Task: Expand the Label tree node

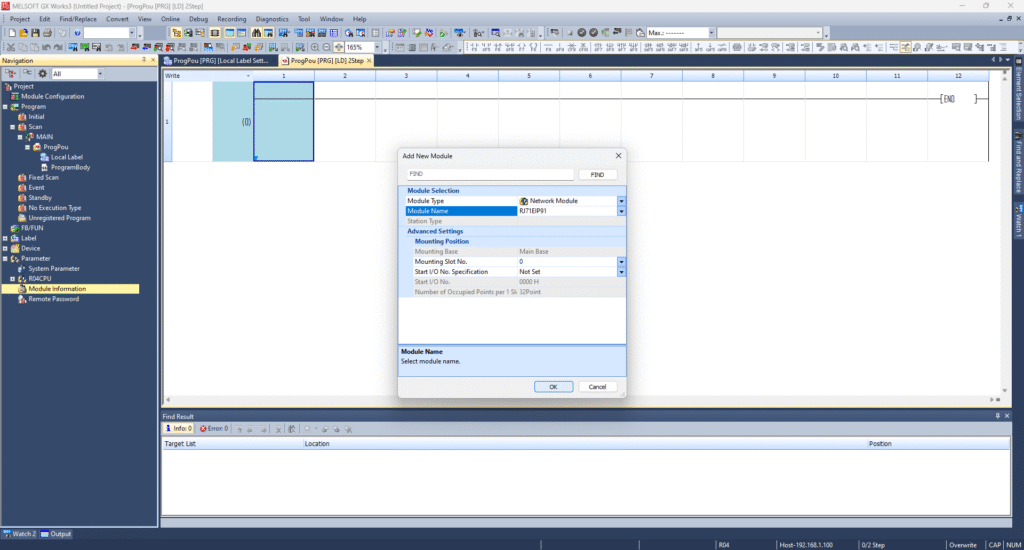Action: pyautogui.click(x=5, y=238)
